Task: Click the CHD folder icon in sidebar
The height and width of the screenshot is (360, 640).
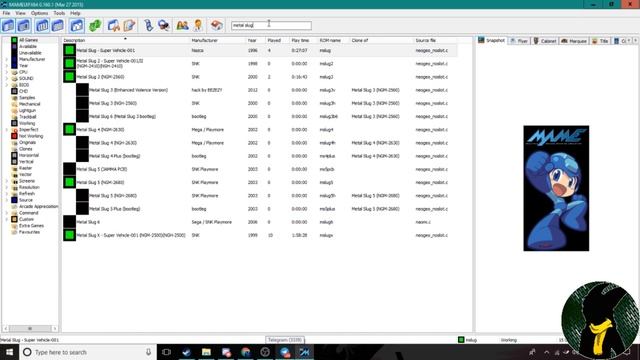Action: click(14, 91)
